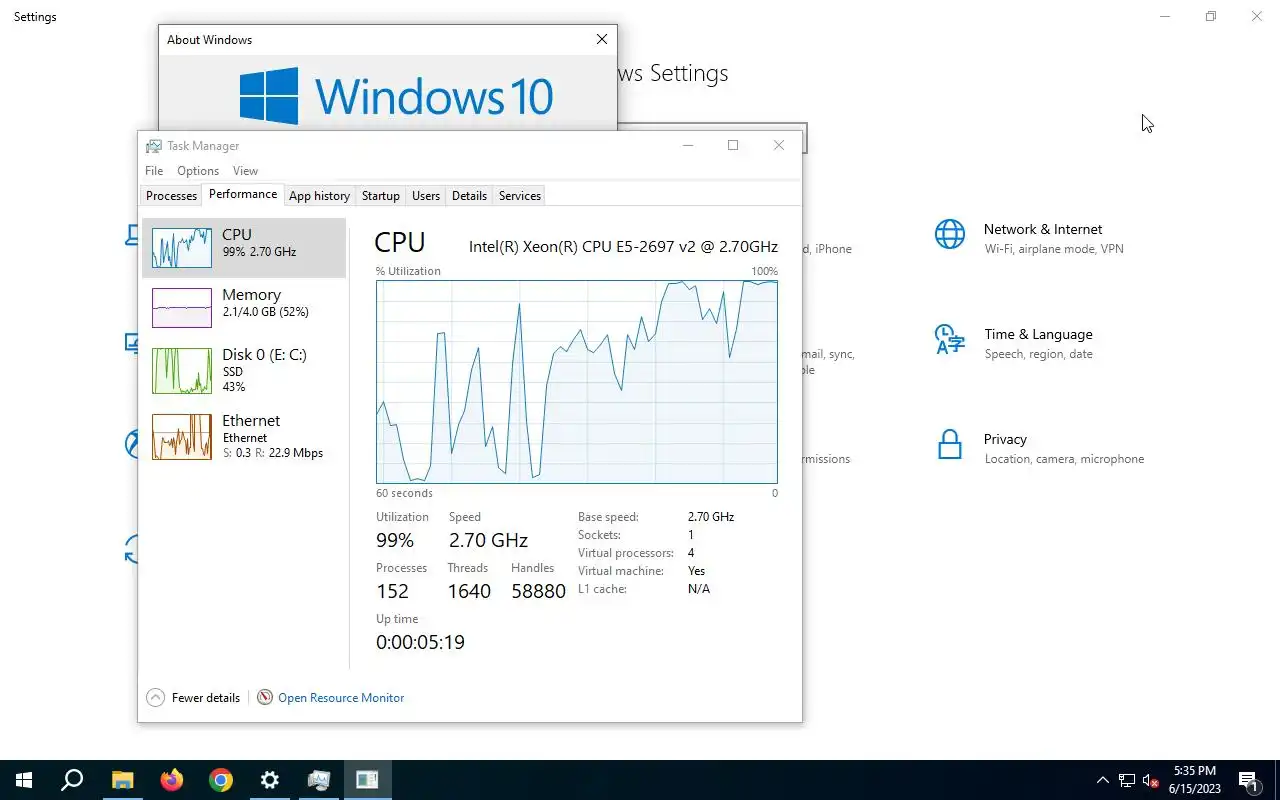Show hidden system tray icons chevron
Screen dimensions: 1280x800
(x=1103, y=780)
